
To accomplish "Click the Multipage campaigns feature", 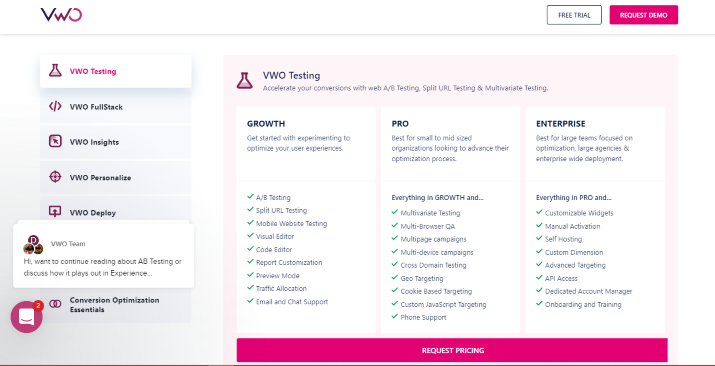I will point(433,239).
